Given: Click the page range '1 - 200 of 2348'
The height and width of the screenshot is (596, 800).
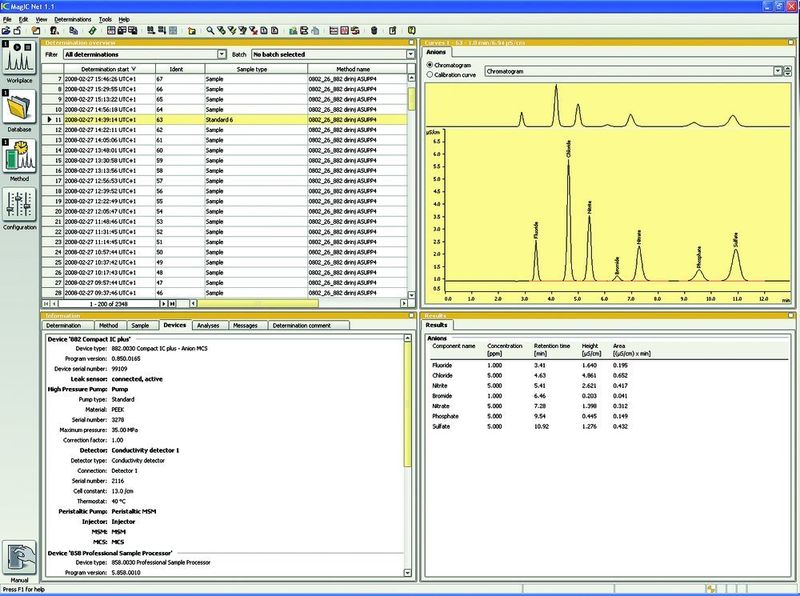Looking at the screenshot, I should [109, 304].
